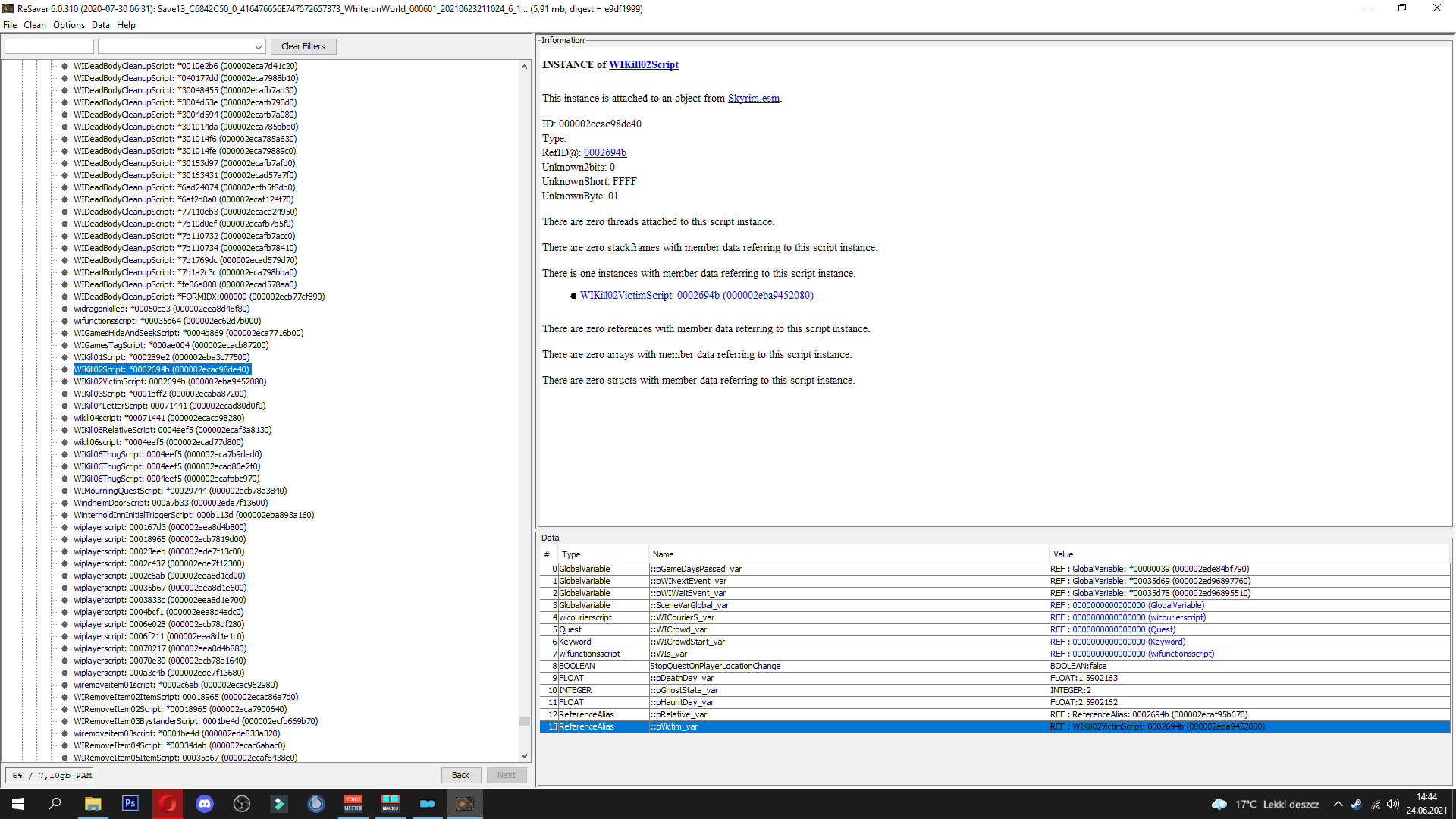Select WIKill04LetterScript tree row
The image size is (1456, 819).
[170, 406]
